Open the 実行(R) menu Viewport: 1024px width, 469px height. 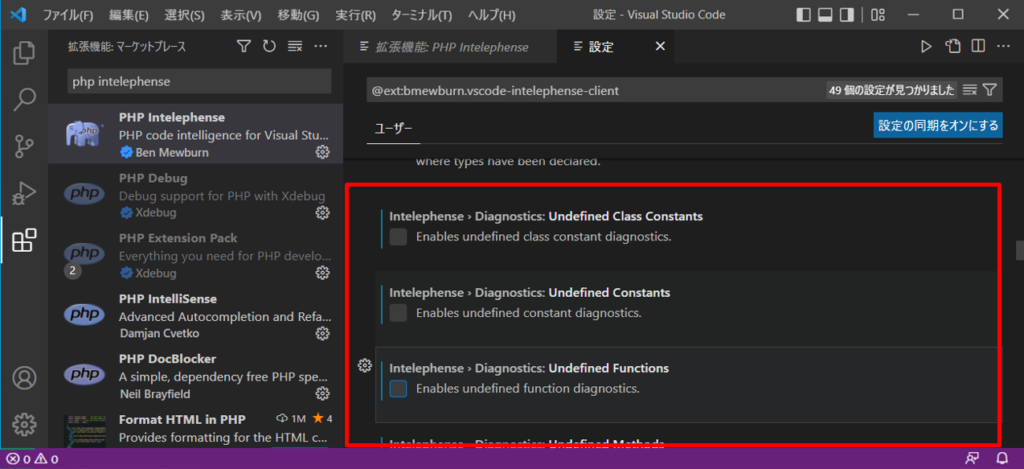(x=355, y=14)
